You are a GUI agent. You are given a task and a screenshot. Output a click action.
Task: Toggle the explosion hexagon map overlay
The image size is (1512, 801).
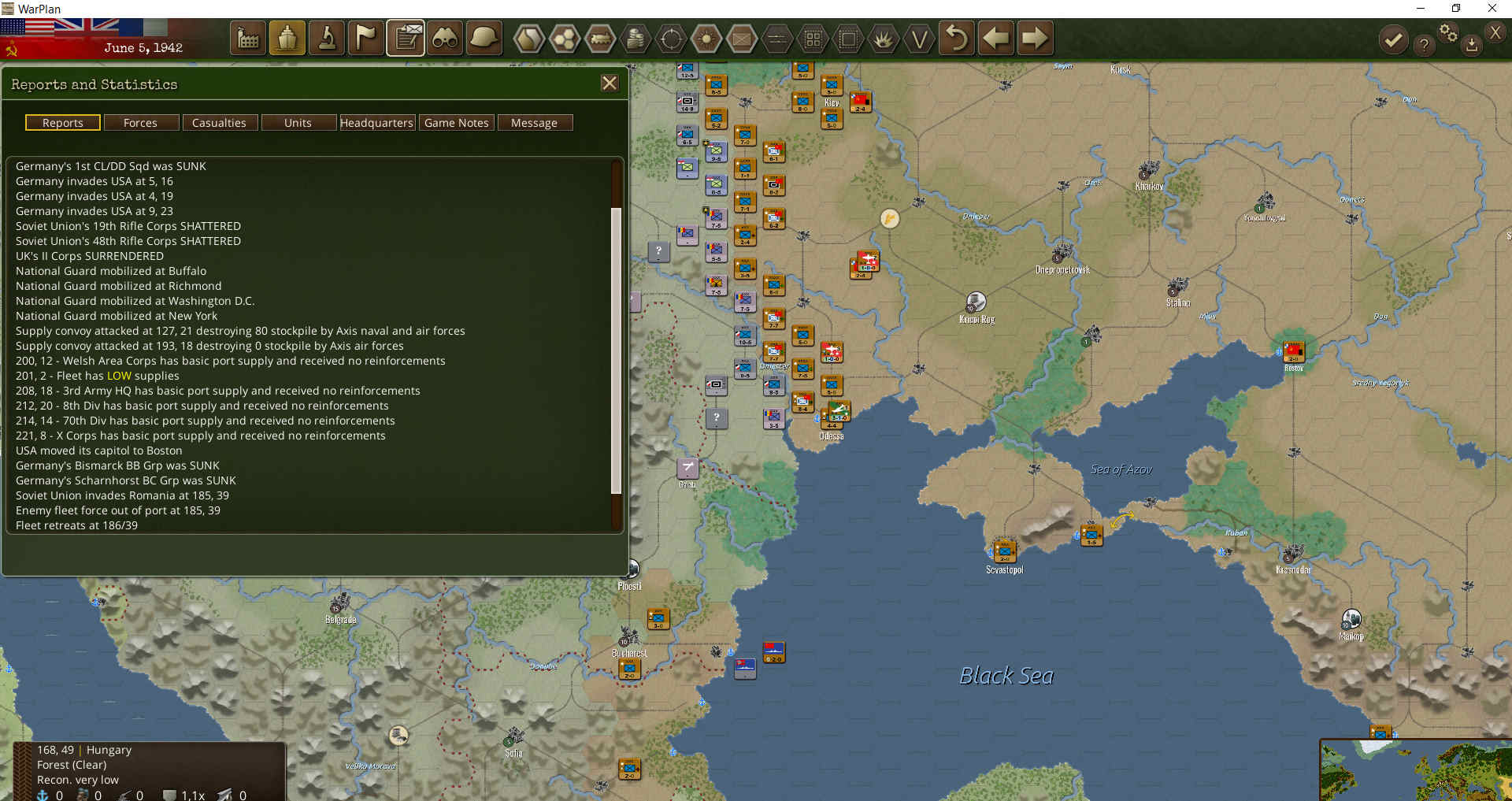(883, 38)
